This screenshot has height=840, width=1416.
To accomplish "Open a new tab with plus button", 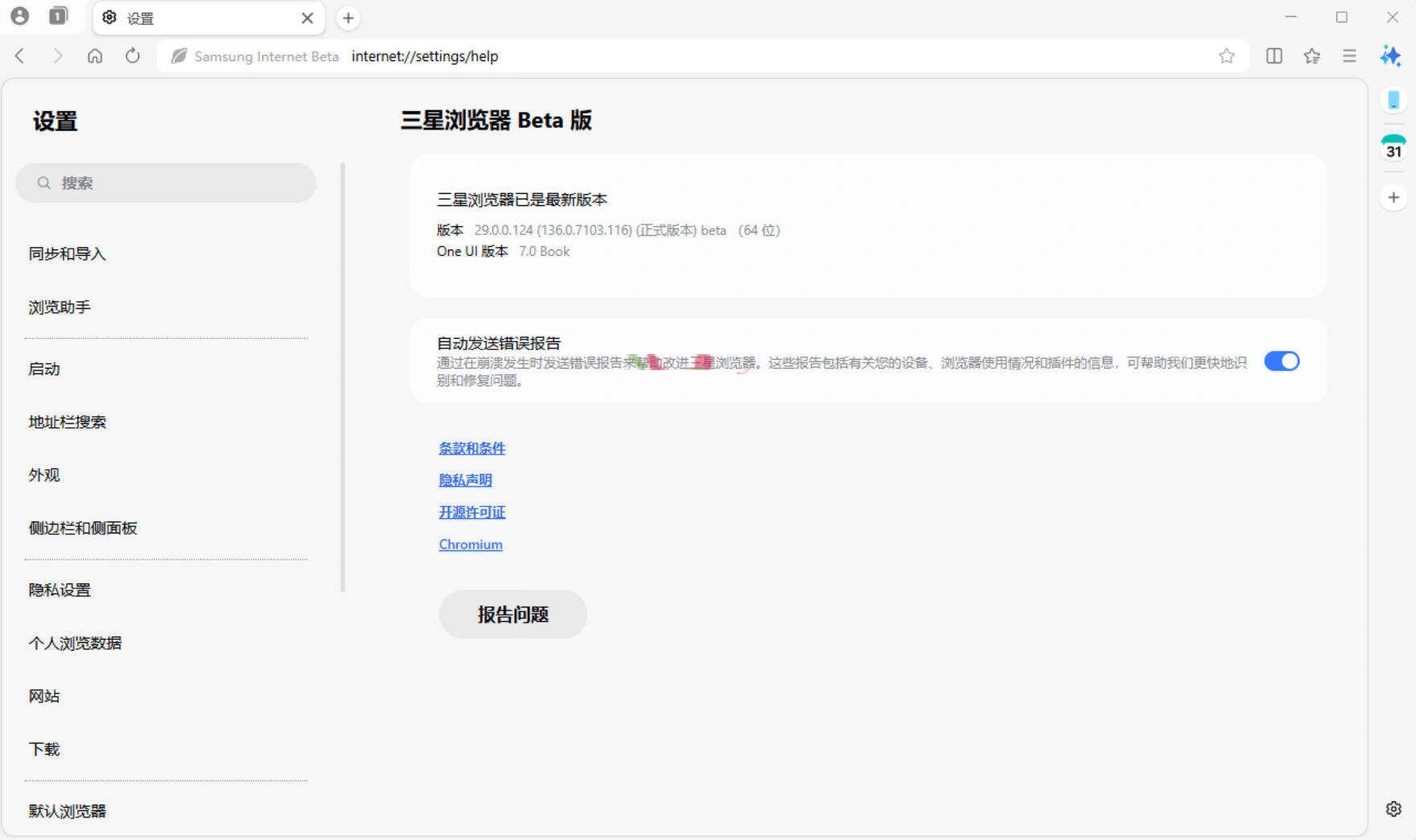I will 347,18.
